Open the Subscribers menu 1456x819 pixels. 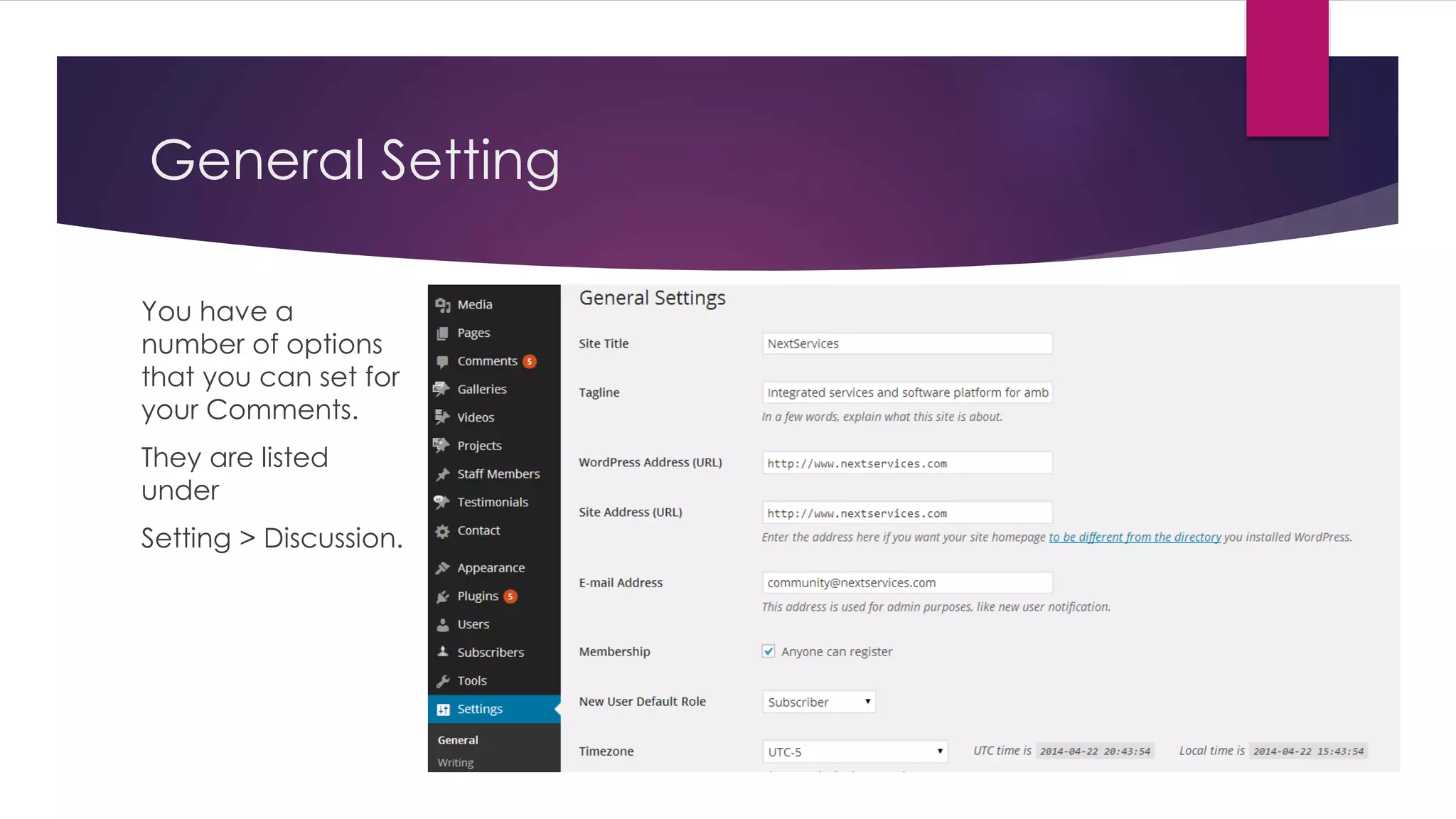(494, 653)
